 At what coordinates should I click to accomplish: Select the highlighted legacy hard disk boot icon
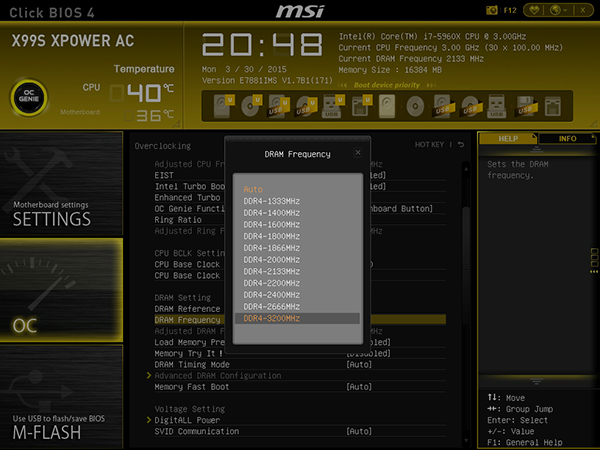pos(386,106)
